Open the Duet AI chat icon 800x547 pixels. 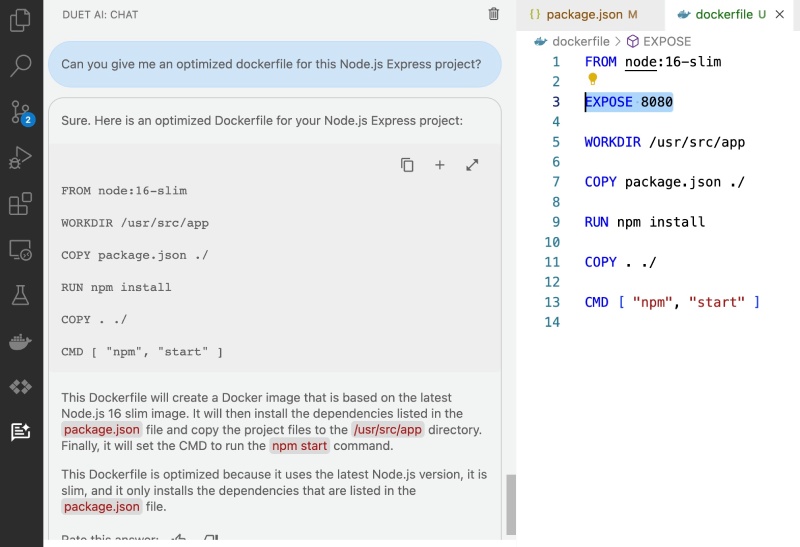[20, 432]
